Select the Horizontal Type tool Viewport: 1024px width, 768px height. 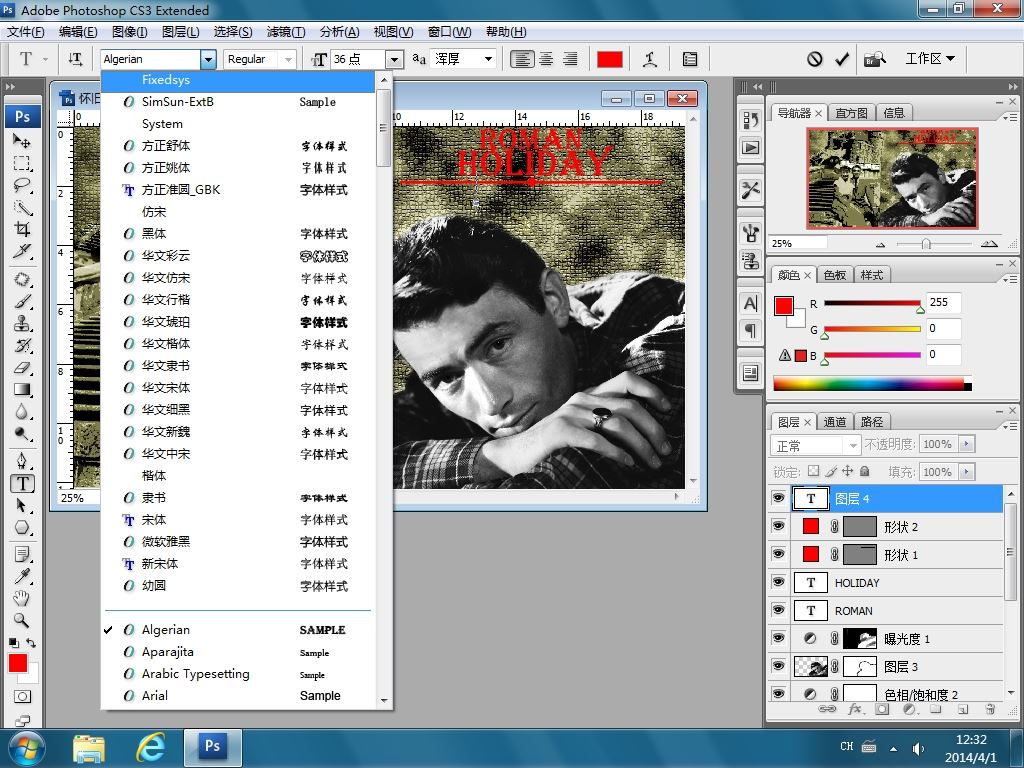point(22,483)
